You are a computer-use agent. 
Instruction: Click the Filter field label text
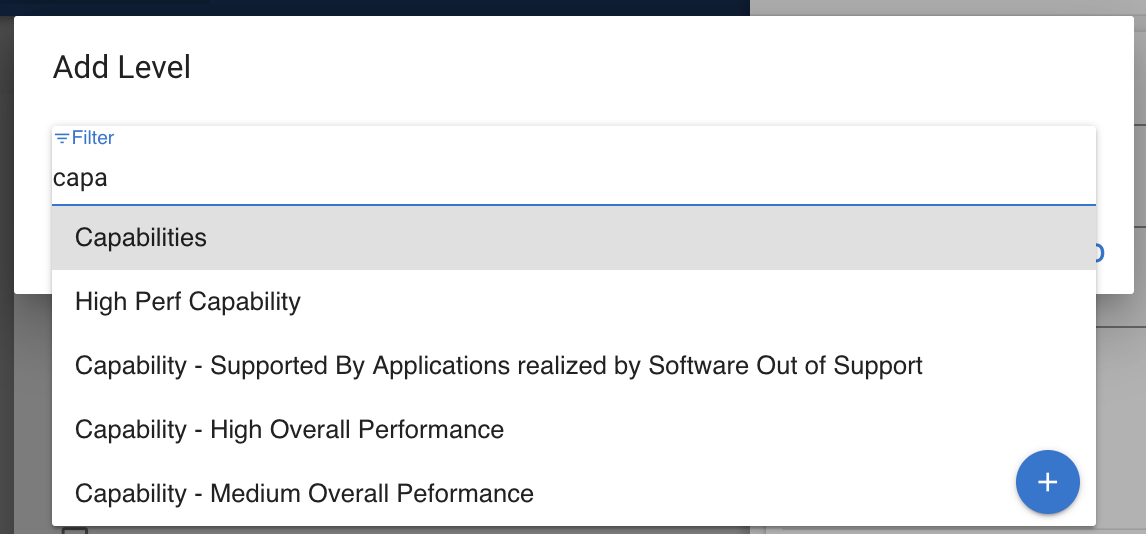click(x=93, y=138)
